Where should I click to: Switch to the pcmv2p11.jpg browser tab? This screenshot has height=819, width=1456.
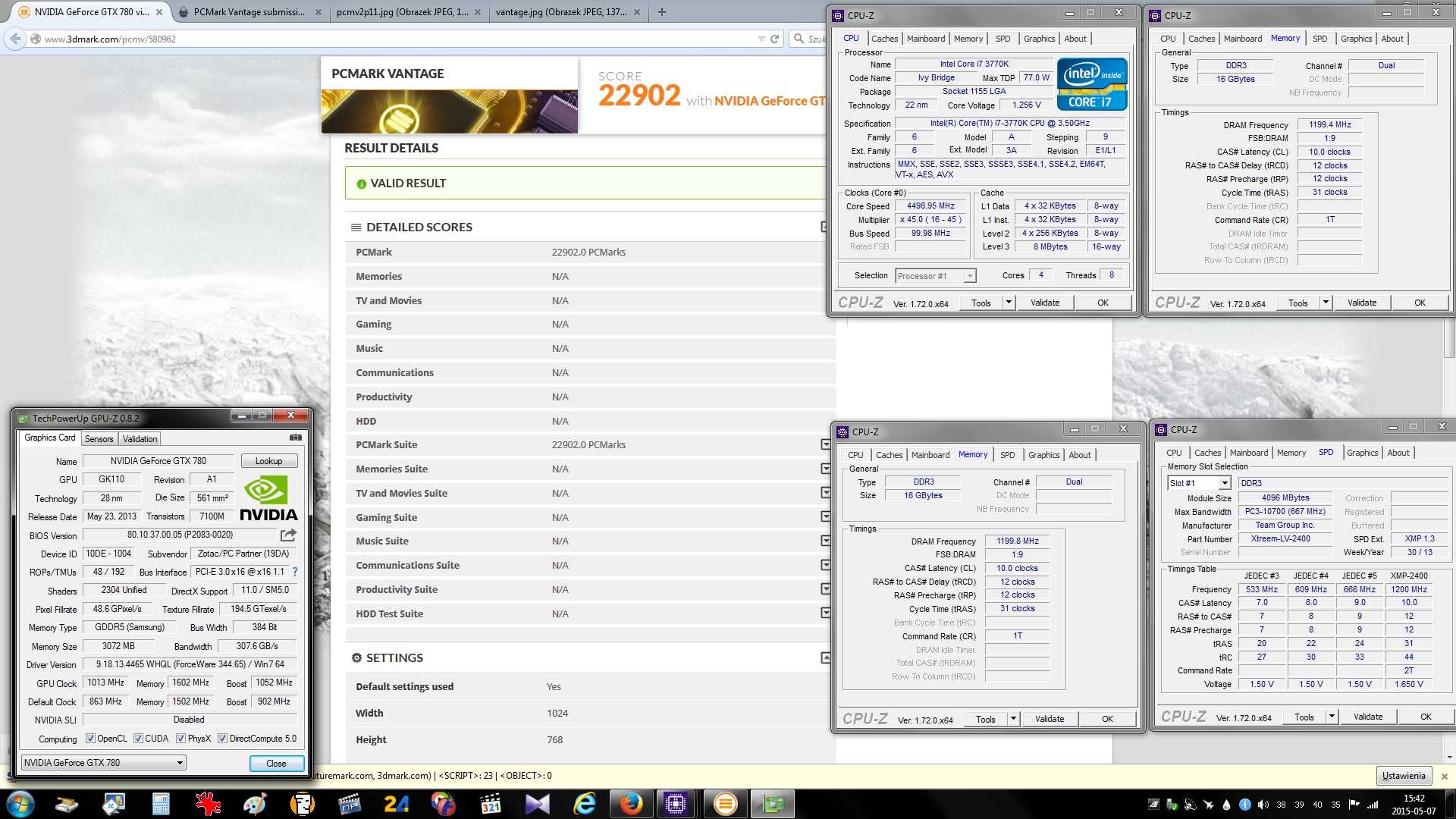(x=402, y=12)
